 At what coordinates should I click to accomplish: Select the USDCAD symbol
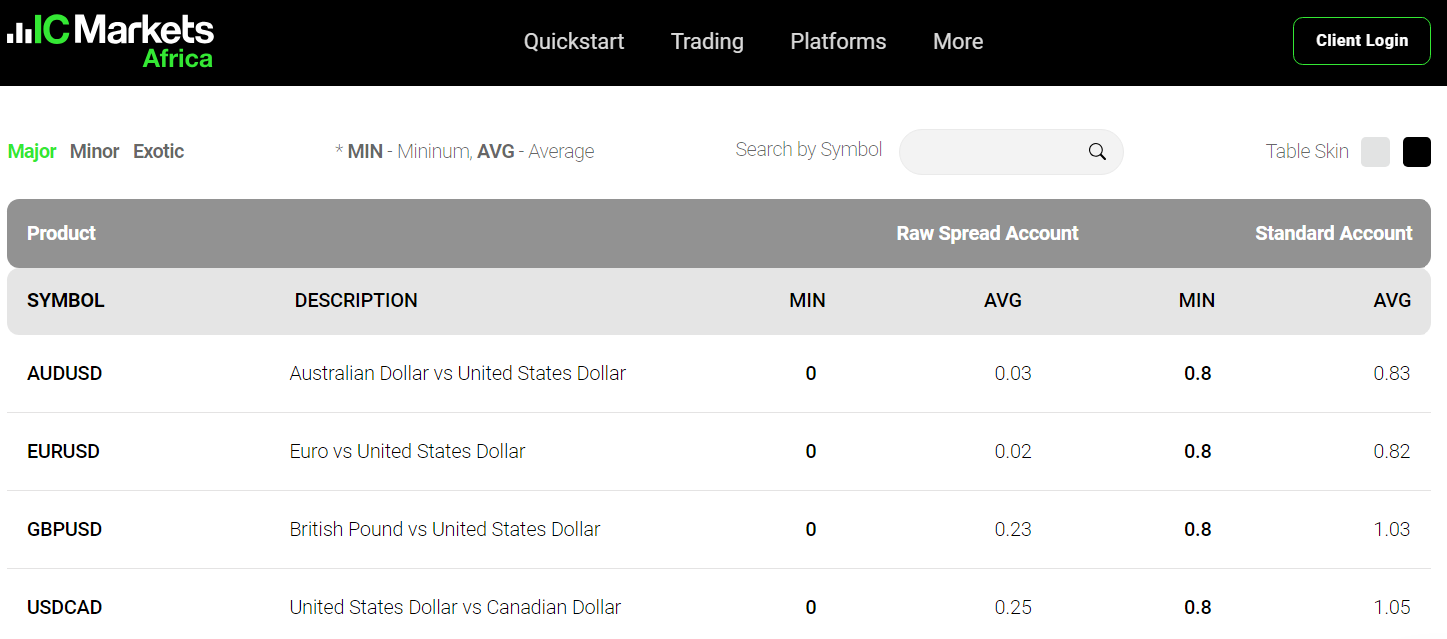coord(65,607)
